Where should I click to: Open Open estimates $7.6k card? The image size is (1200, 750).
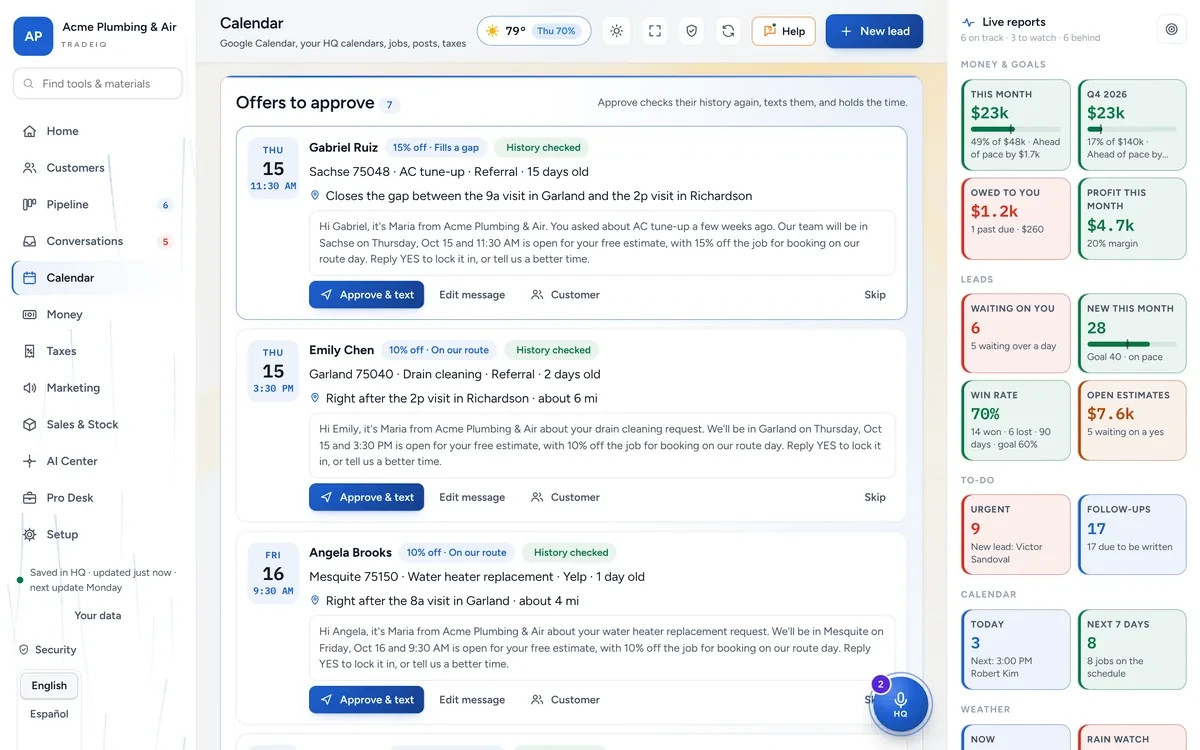click(1132, 420)
